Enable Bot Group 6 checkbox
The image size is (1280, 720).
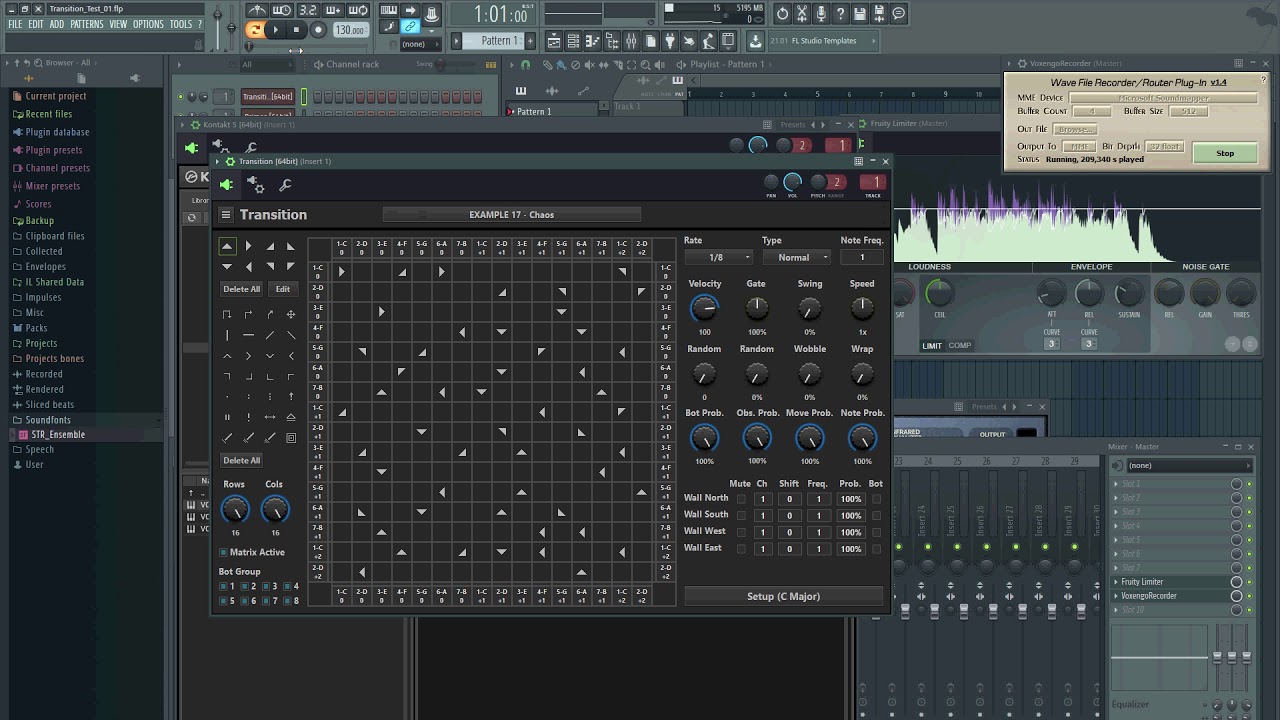(x=245, y=601)
